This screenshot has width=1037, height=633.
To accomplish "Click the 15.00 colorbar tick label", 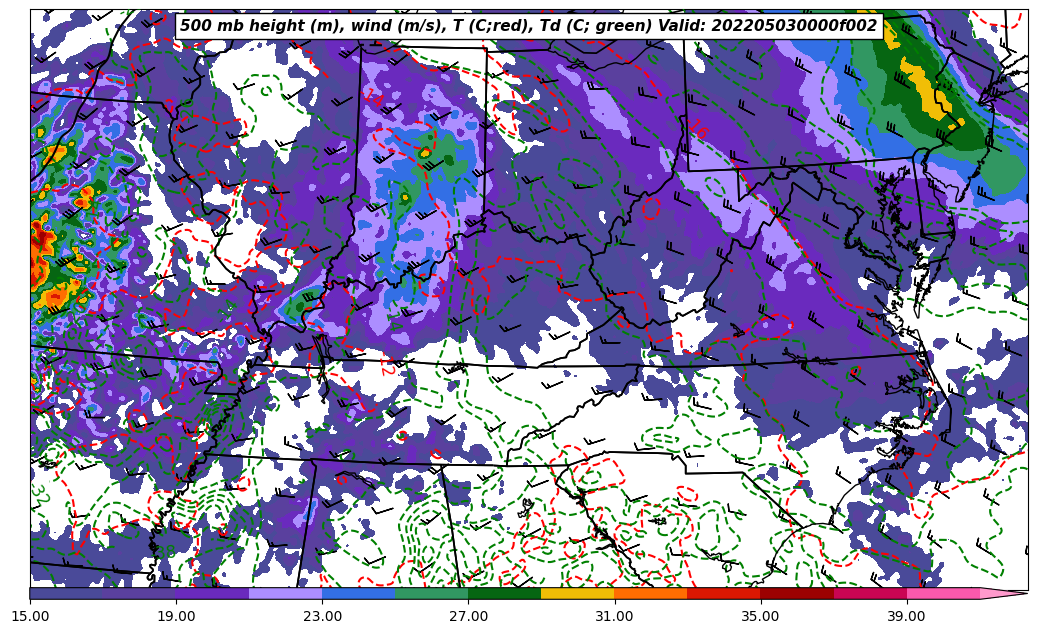I will coord(30,616).
